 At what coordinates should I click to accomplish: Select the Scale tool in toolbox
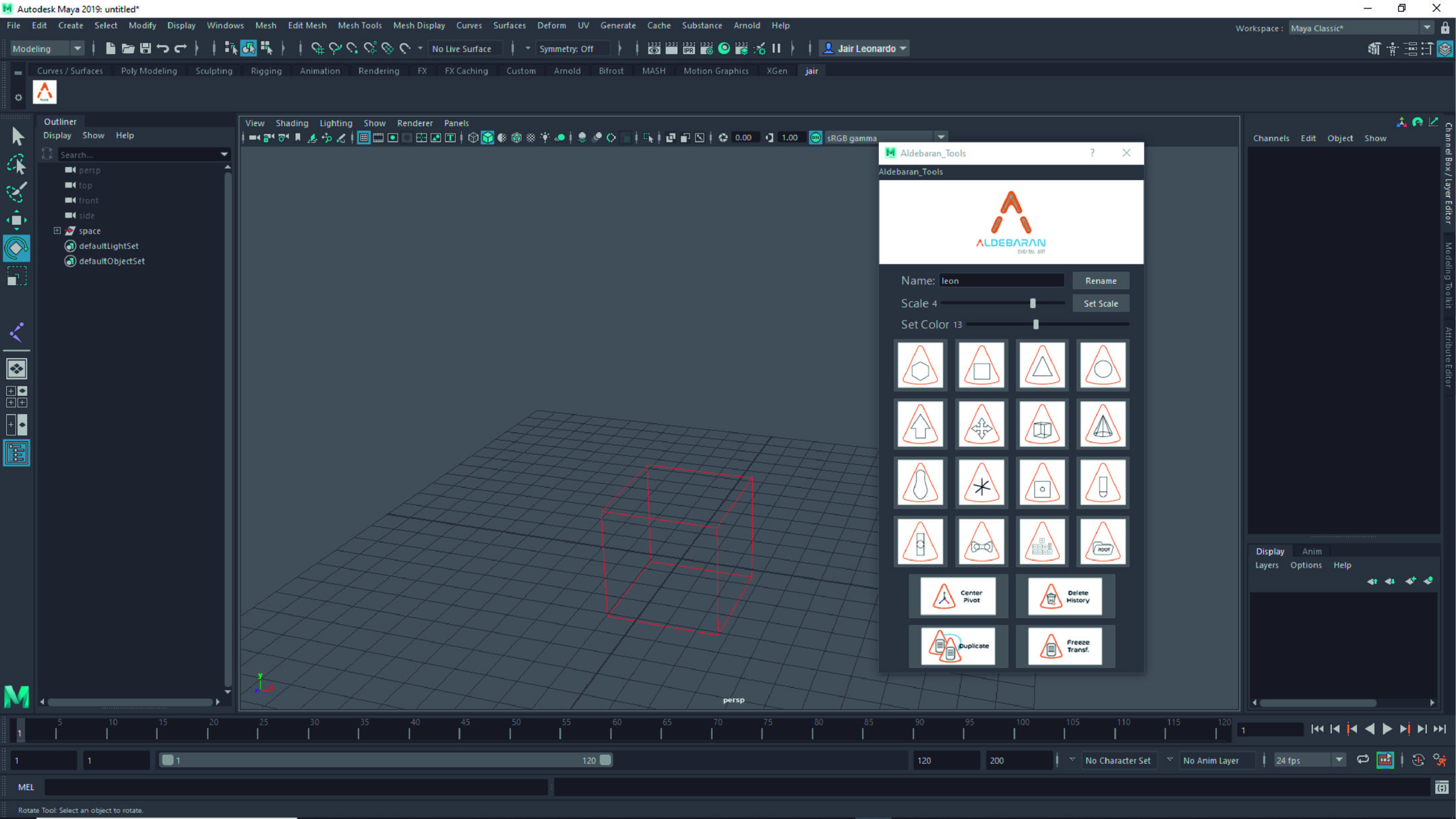[x=16, y=276]
